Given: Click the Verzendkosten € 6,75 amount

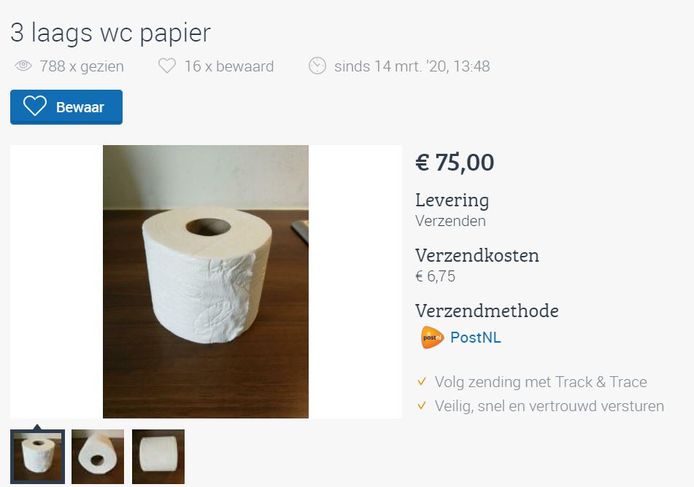Looking at the screenshot, I should [x=436, y=276].
